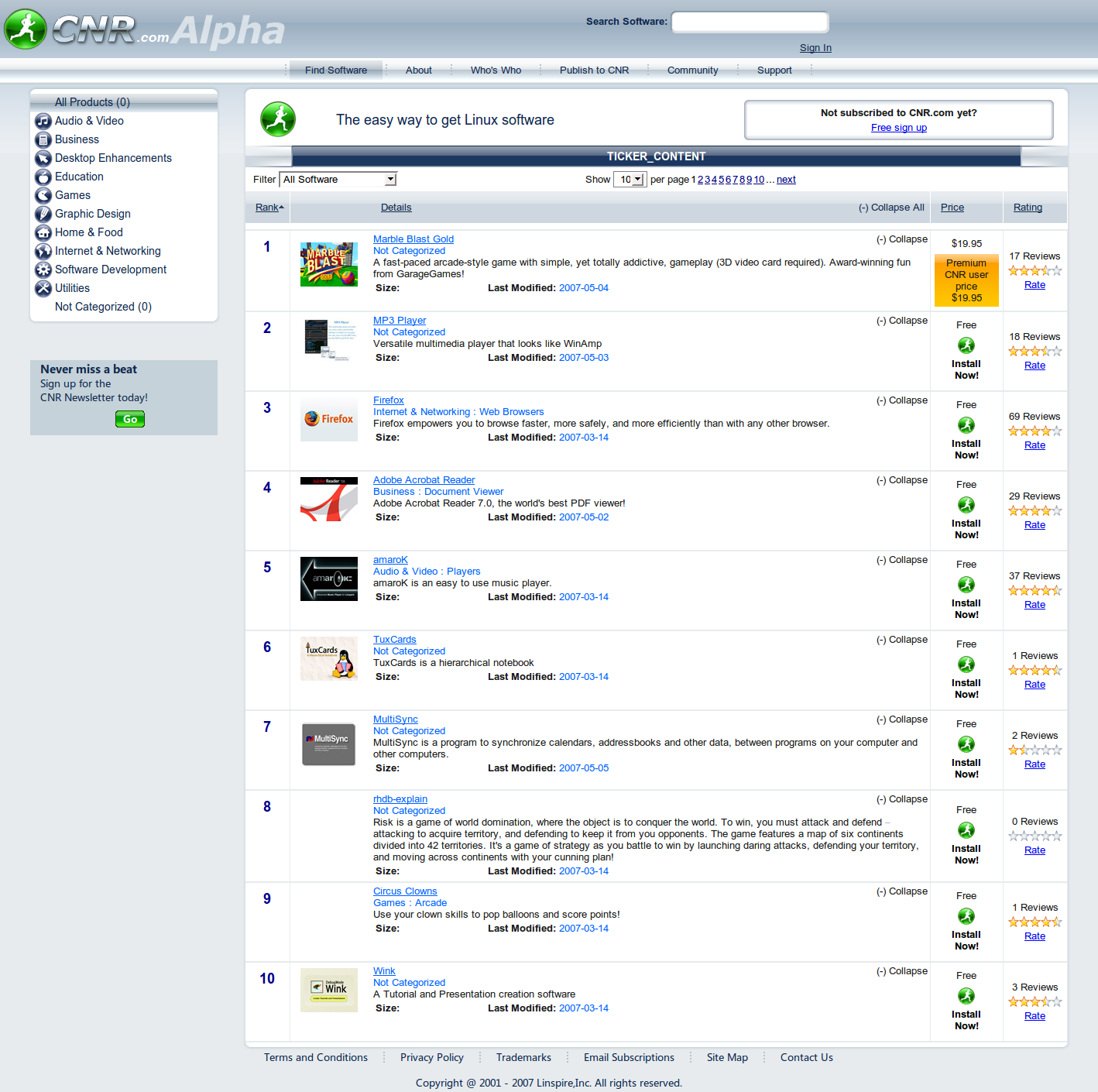Click the Utilities category icon
The image size is (1098, 1092).
(43, 288)
